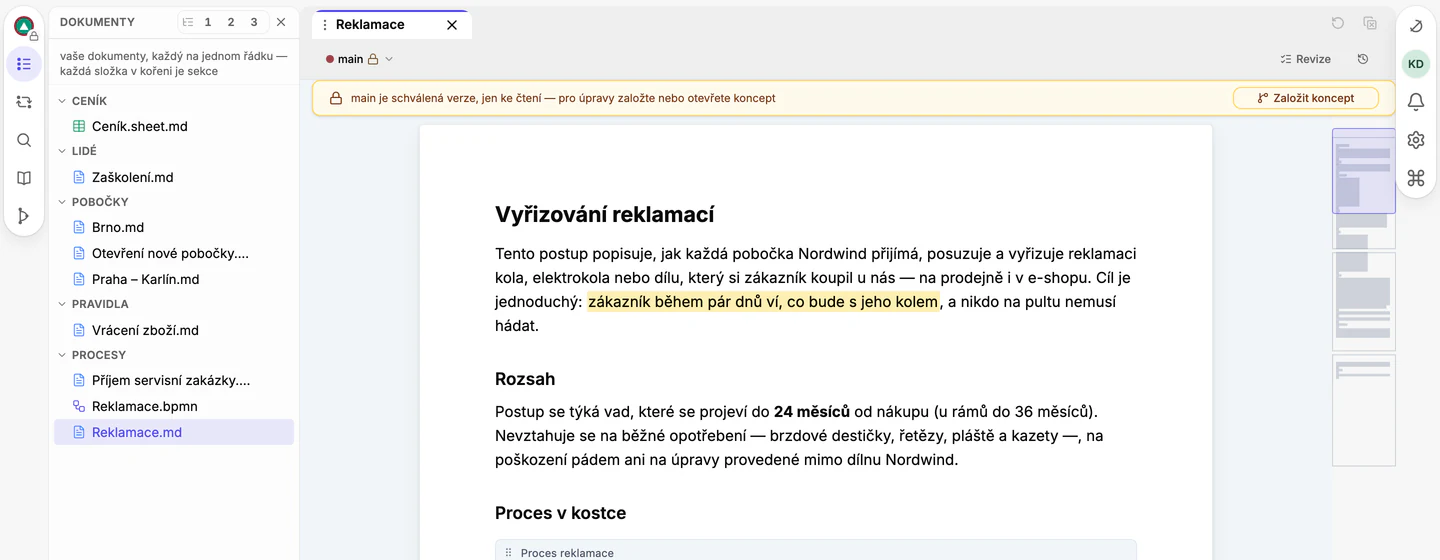
Task: Click the file icon of Vrácení zboží.md
Action: 79,330
